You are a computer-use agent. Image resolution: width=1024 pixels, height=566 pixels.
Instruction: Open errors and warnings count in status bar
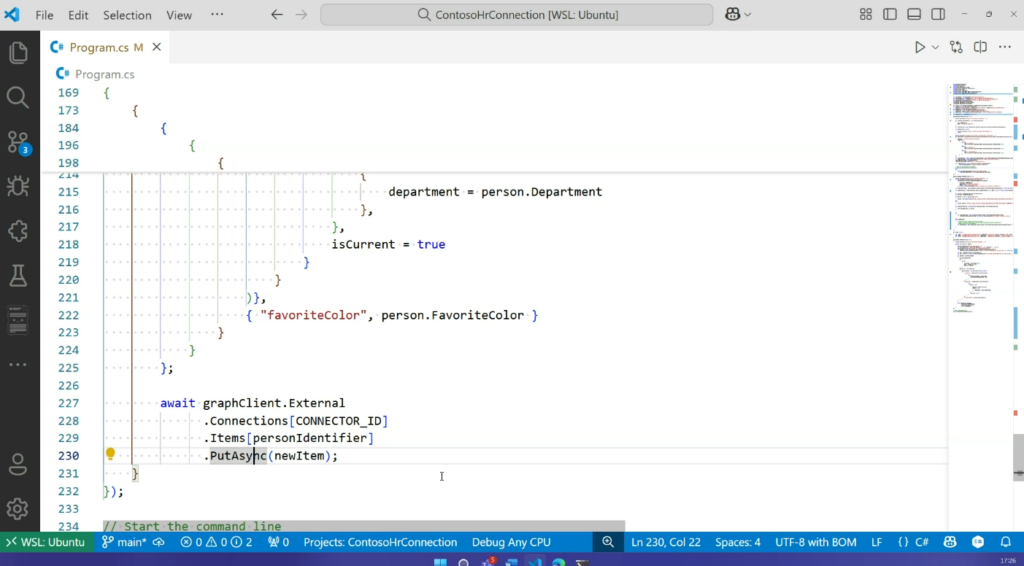216,542
